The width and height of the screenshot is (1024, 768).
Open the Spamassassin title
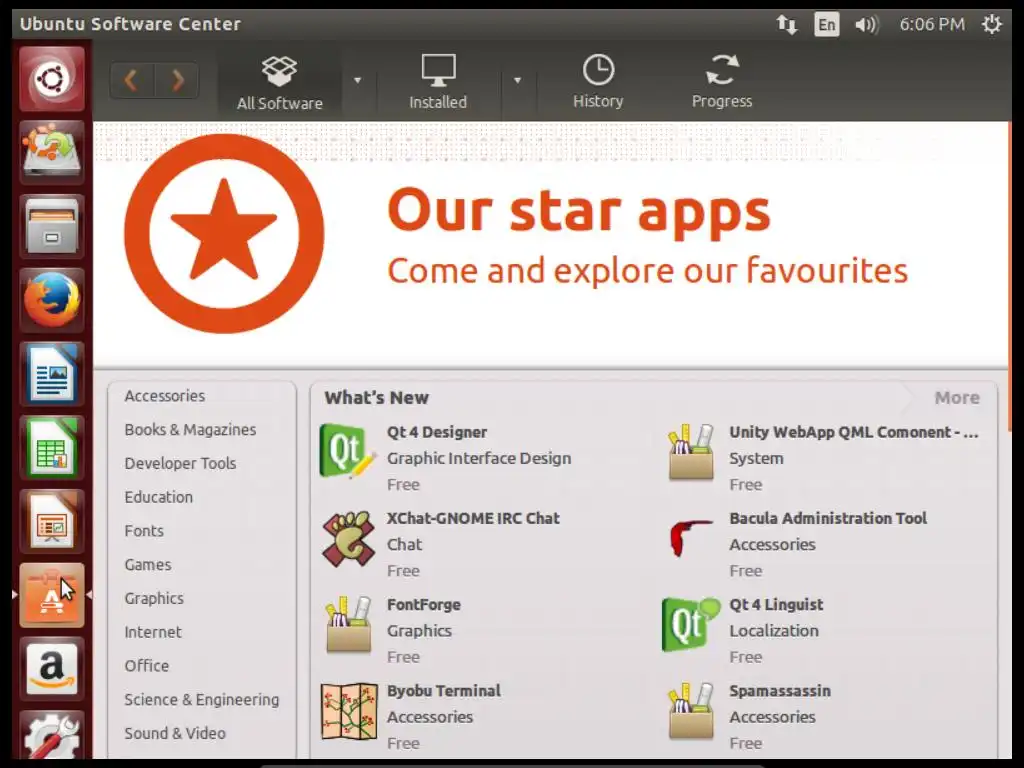(x=780, y=691)
